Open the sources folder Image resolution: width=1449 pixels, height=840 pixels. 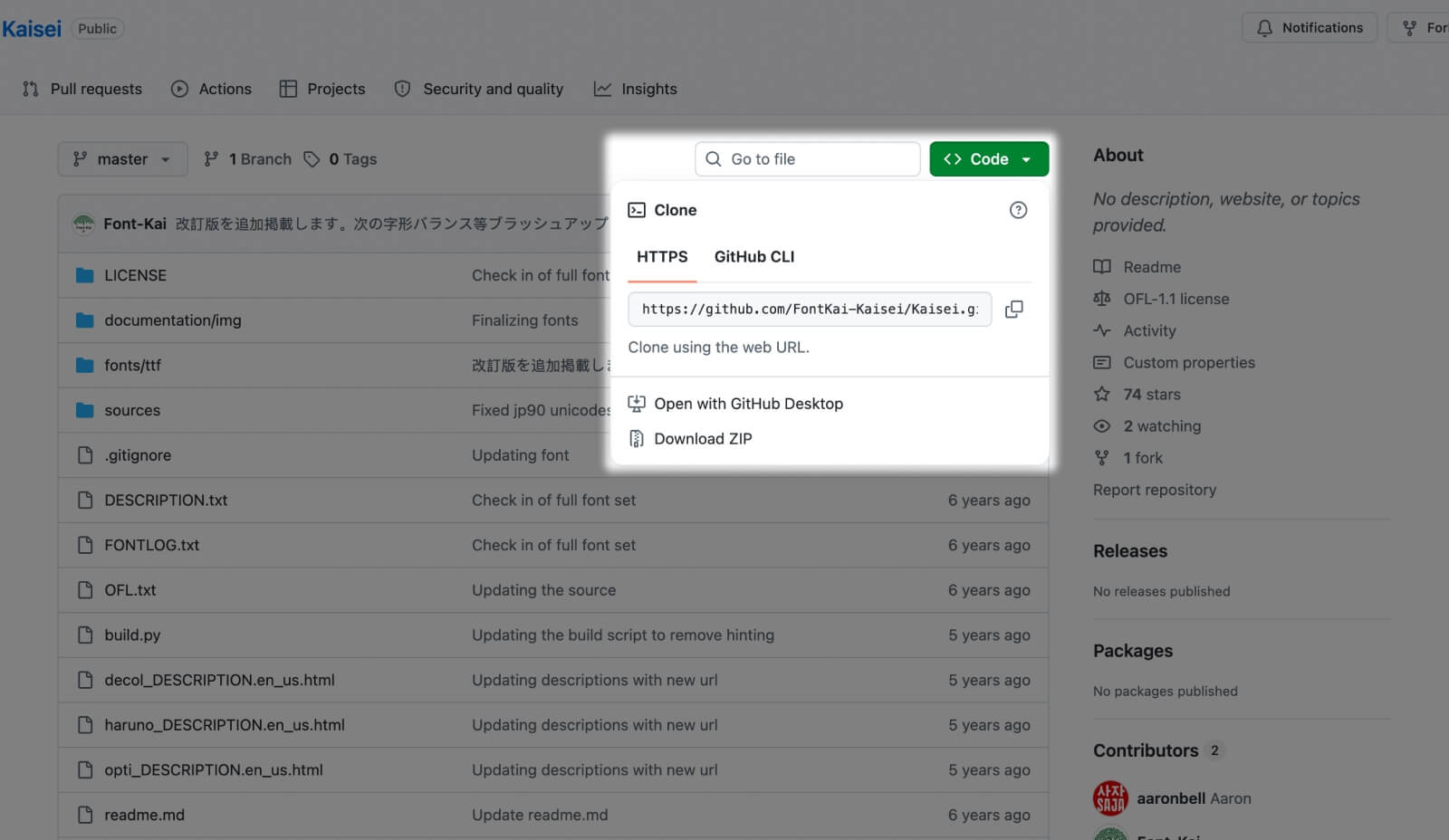point(132,410)
